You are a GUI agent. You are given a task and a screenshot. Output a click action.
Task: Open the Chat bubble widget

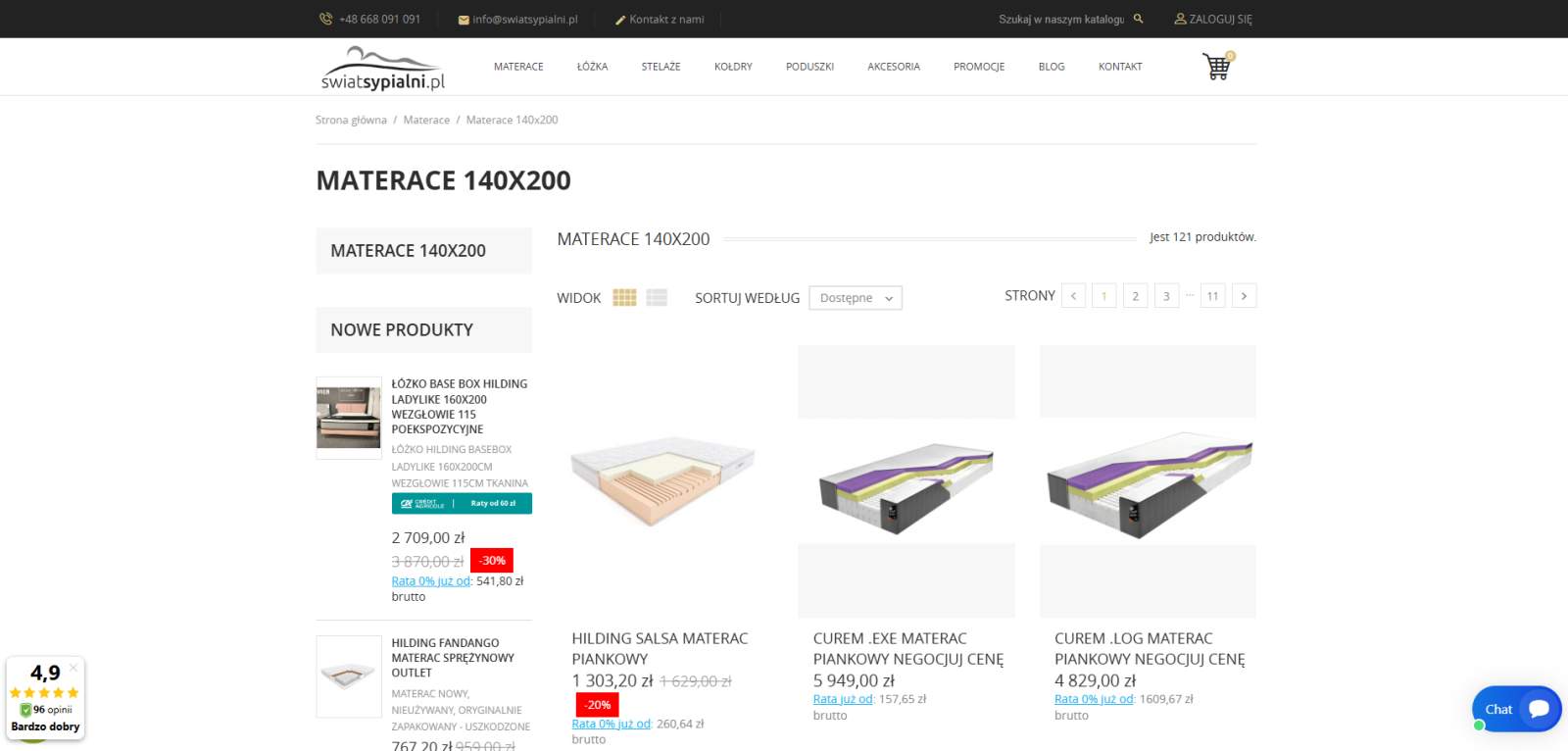coord(1516,709)
